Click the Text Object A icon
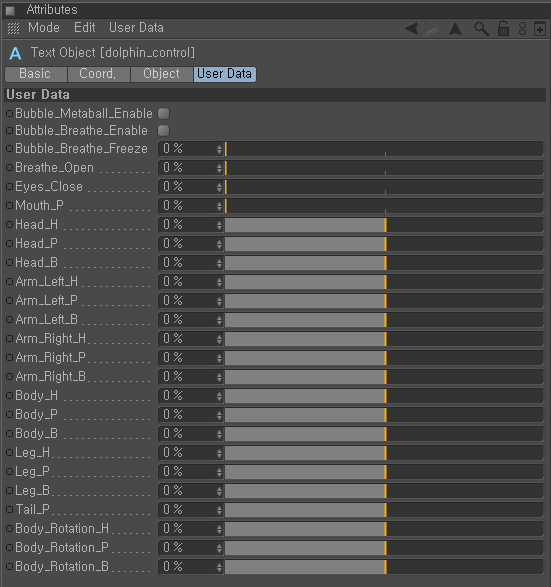The image size is (551, 587). pyautogui.click(x=15, y=53)
